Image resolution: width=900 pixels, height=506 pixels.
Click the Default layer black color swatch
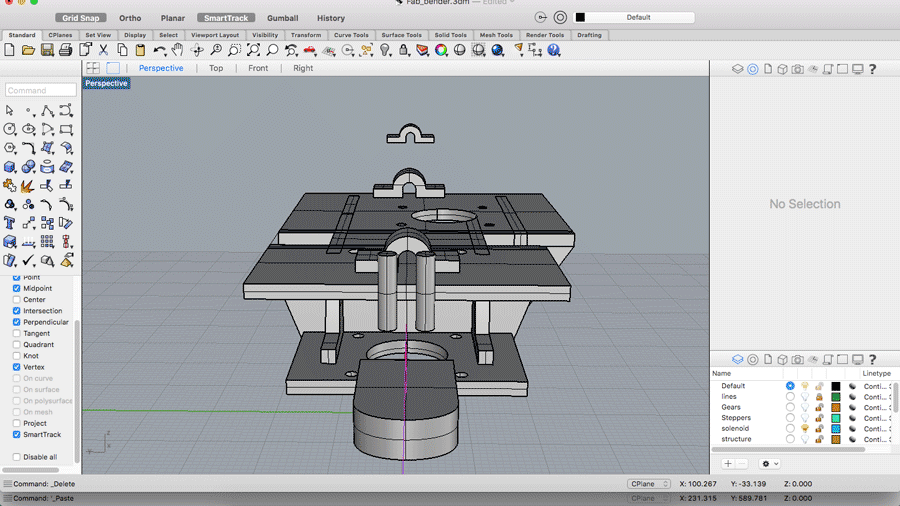tap(836, 386)
